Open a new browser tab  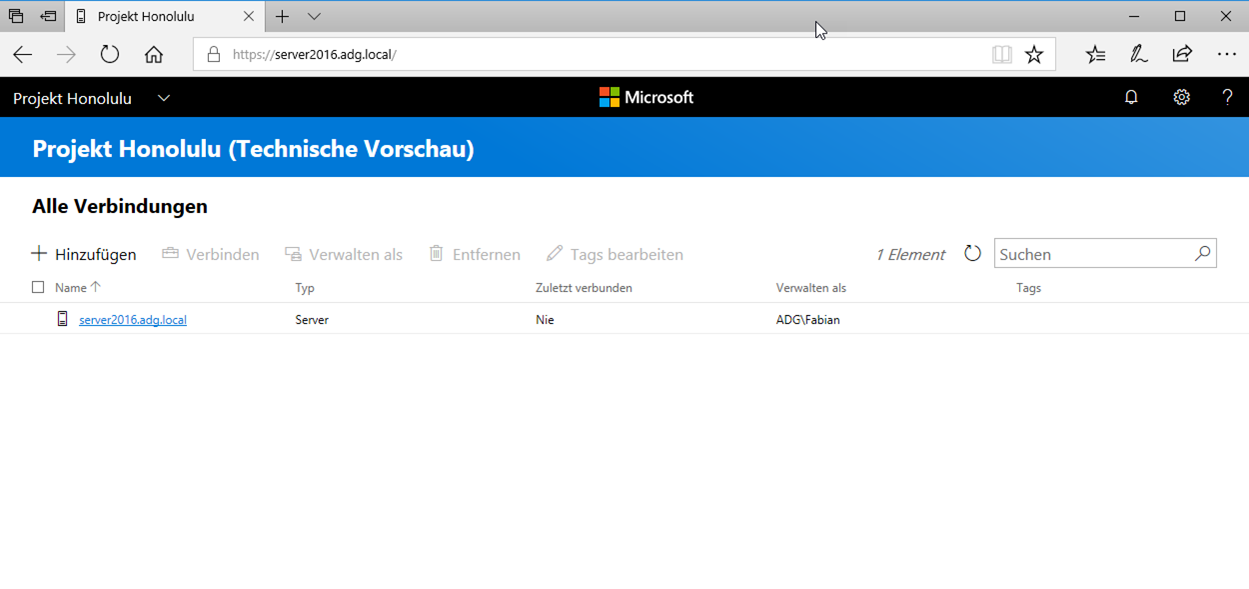[282, 16]
